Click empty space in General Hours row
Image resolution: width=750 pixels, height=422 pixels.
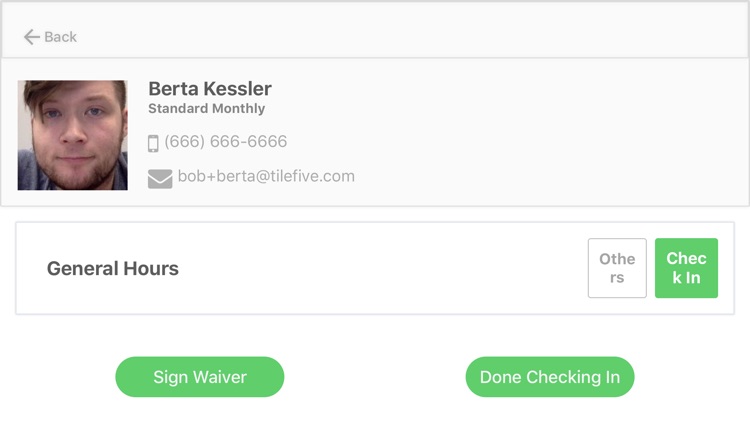click(380, 268)
